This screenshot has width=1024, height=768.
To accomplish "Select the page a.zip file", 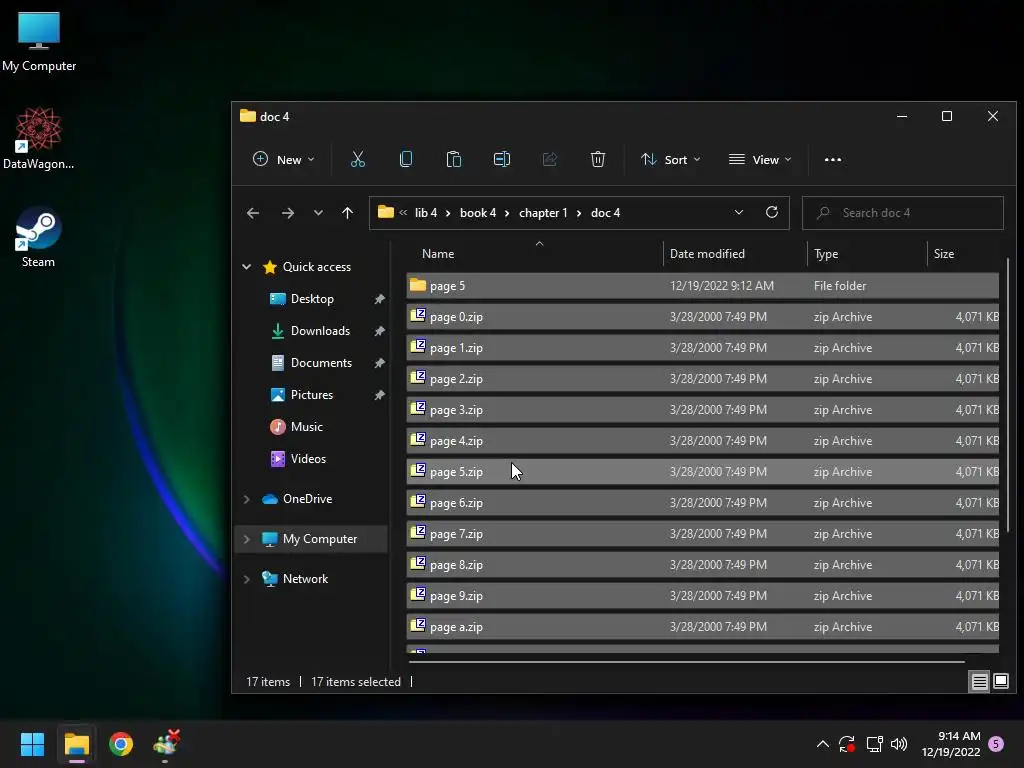I will click(x=702, y=627).
